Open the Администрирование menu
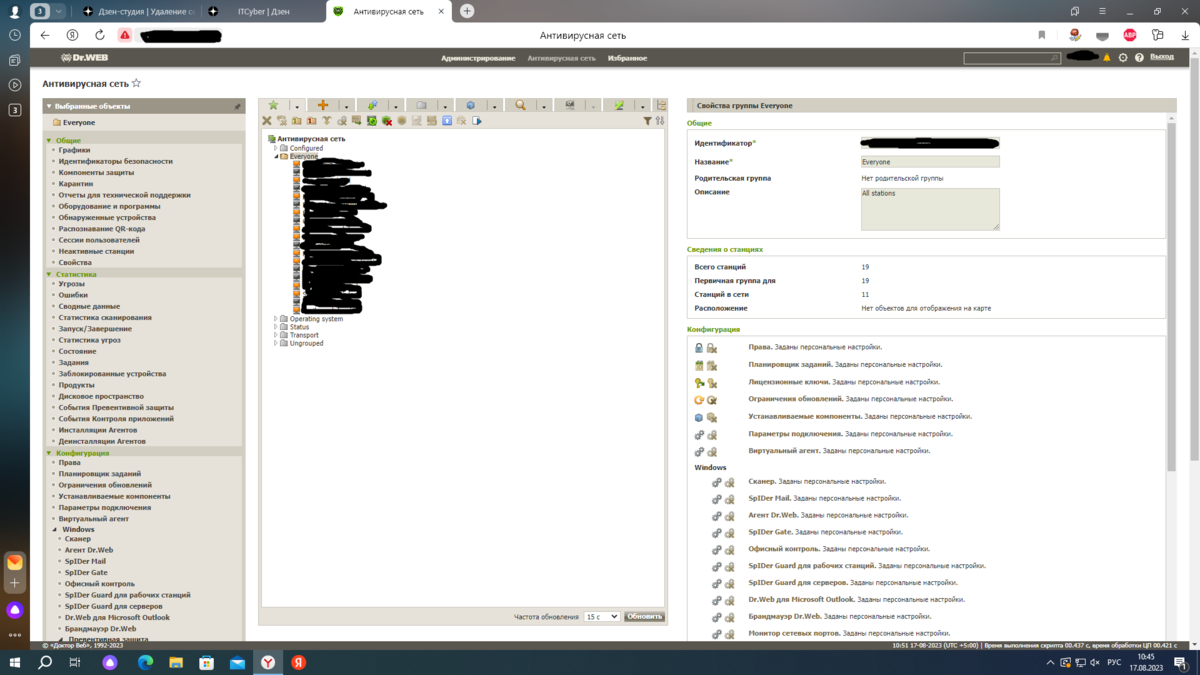Image resolution: width=1200 pixels, height=675 pixels. click(x=478, y=58)
